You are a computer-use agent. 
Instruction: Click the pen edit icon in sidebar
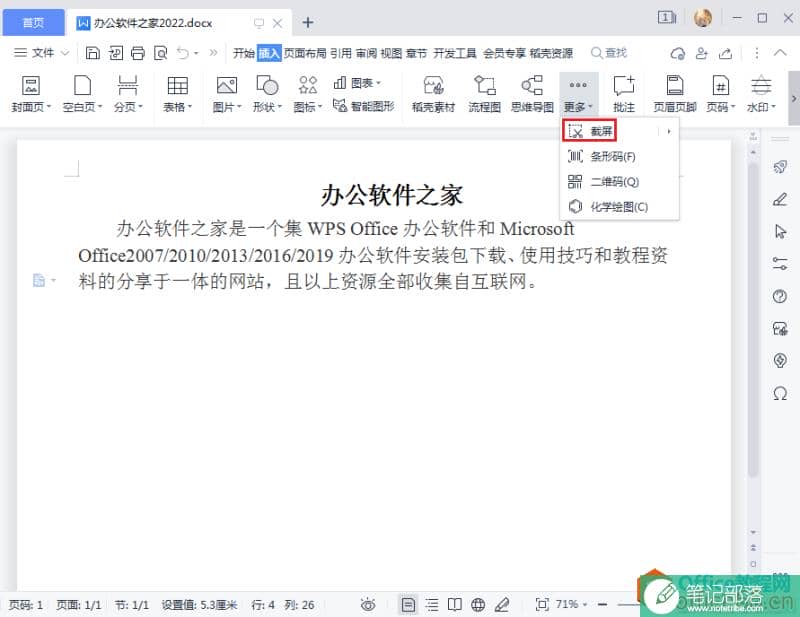click(x=780, y=199)
